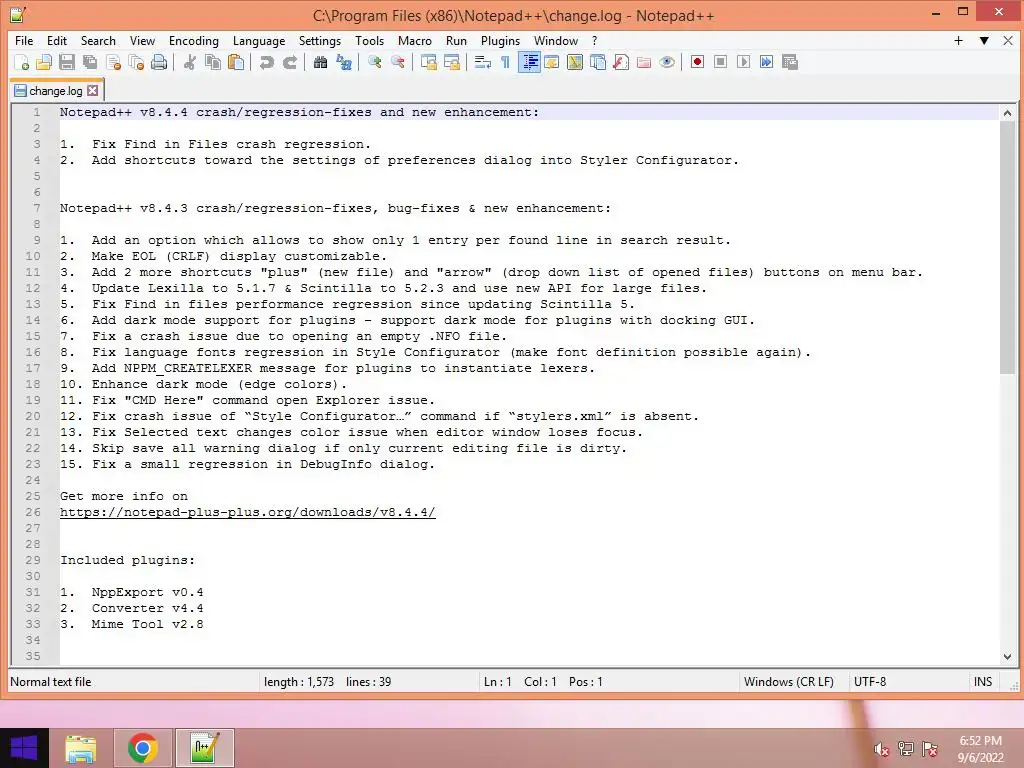This screenshot has height=768, width=1024.
Task: Run macro multiple times icon
Action: click(x=767, y=62)
